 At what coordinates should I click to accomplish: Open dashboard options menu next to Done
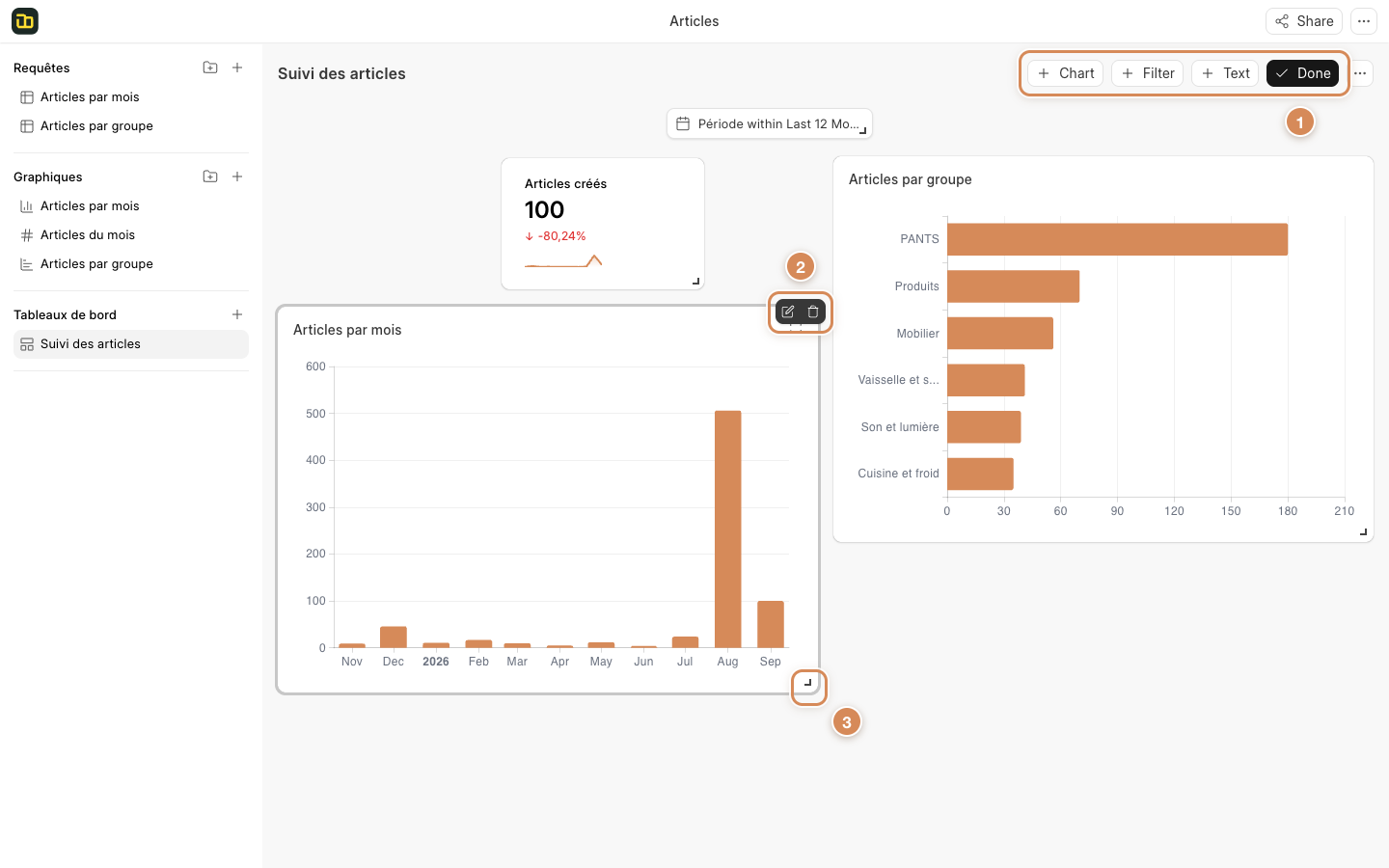[x=1360, y=73]
